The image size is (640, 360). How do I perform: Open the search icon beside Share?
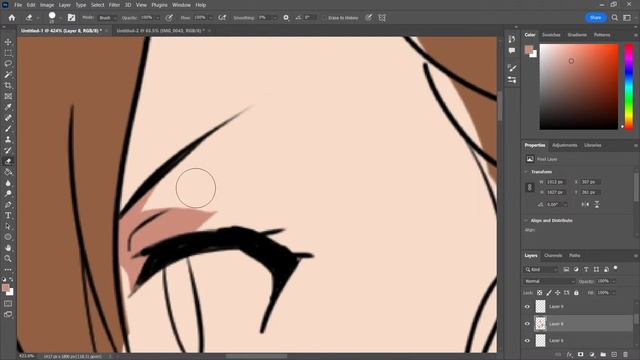click(615, 18)
